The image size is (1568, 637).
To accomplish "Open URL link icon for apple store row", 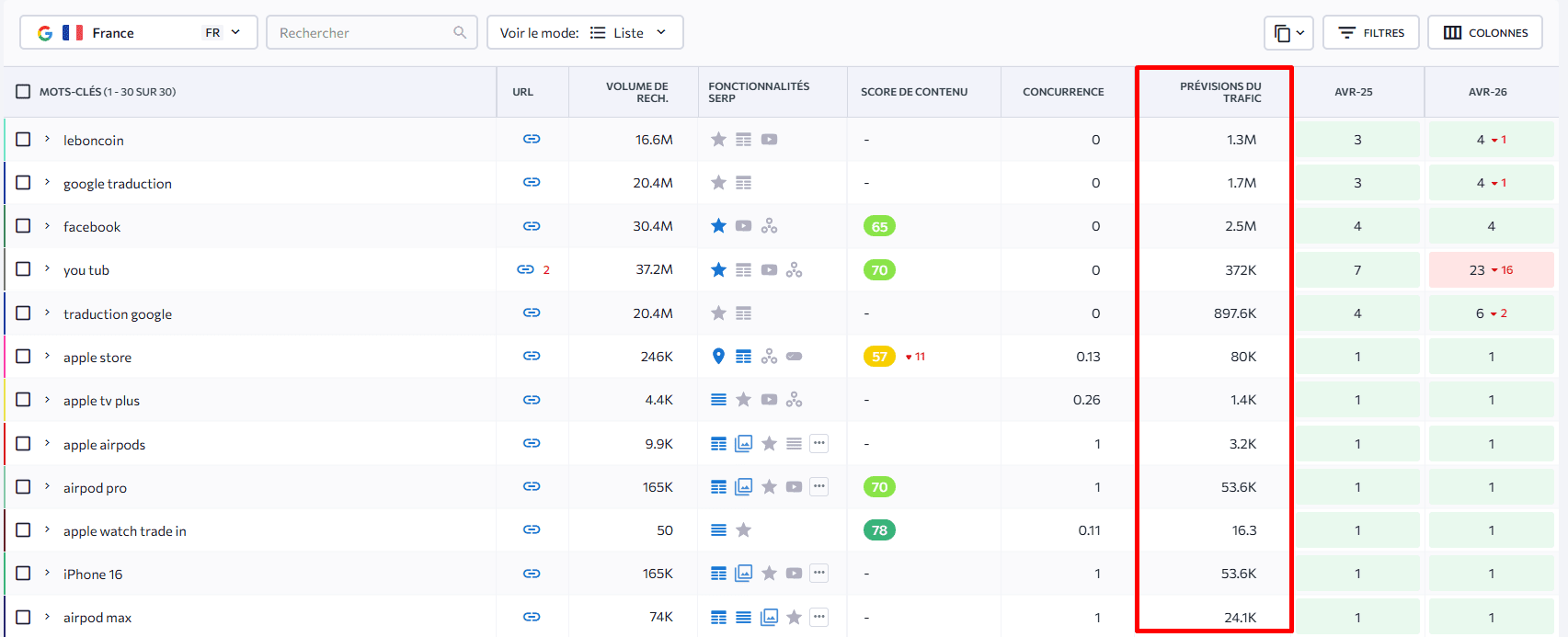I will pos(532,356).
